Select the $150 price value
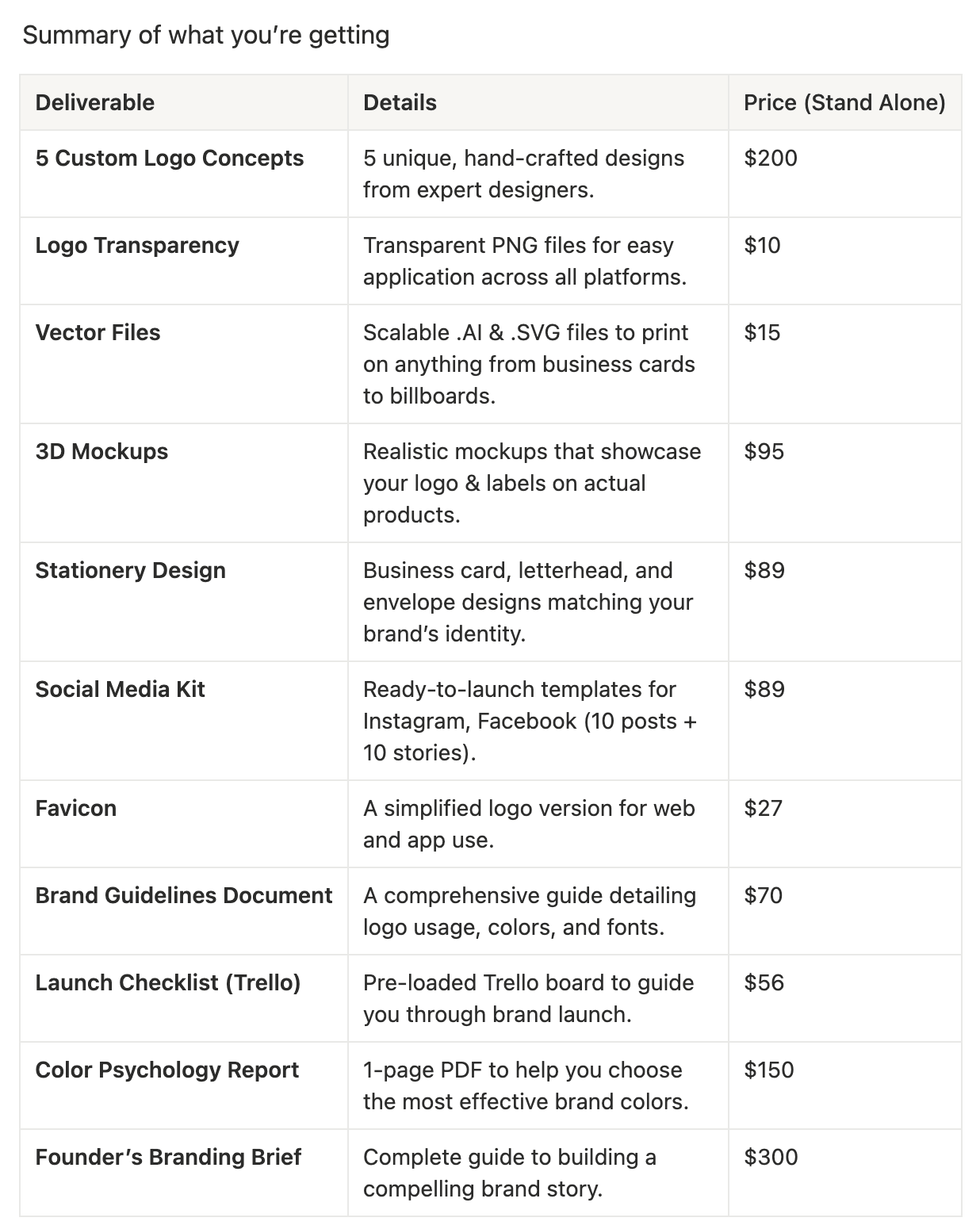Viewport: 980px width, 1229px height. 769,1070
